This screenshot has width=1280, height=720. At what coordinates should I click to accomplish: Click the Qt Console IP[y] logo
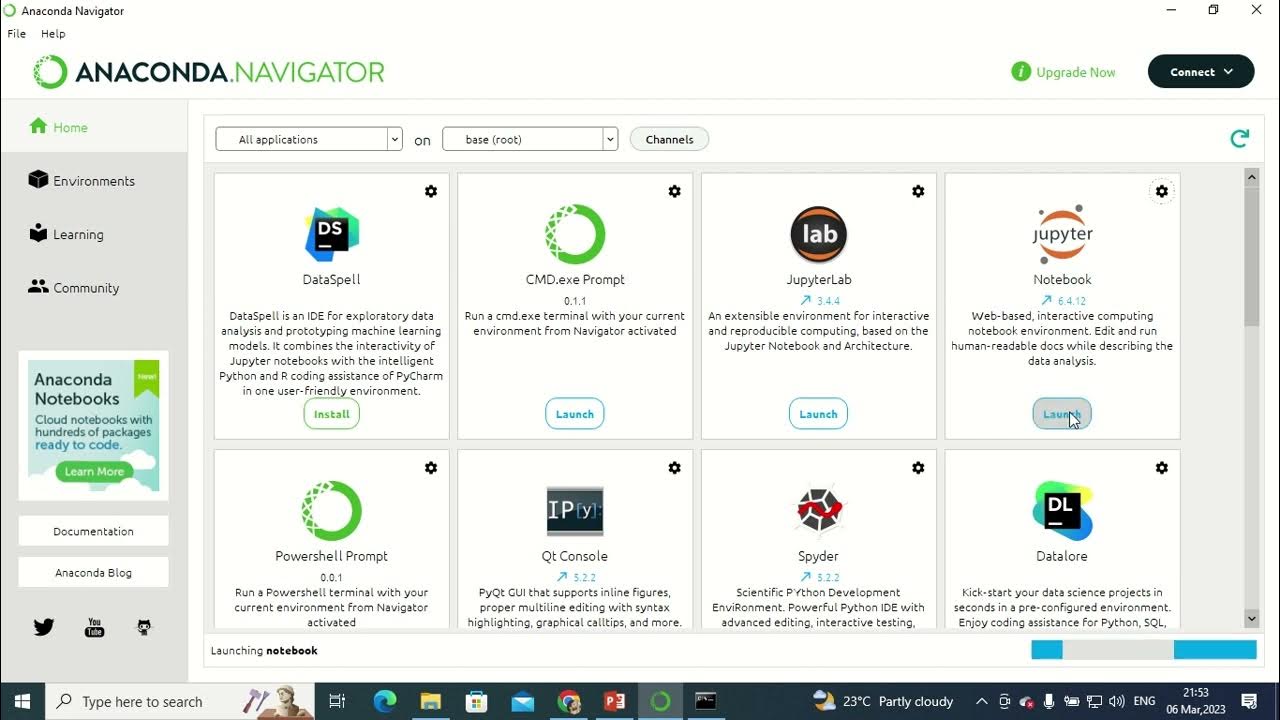[x=575, y=511]
